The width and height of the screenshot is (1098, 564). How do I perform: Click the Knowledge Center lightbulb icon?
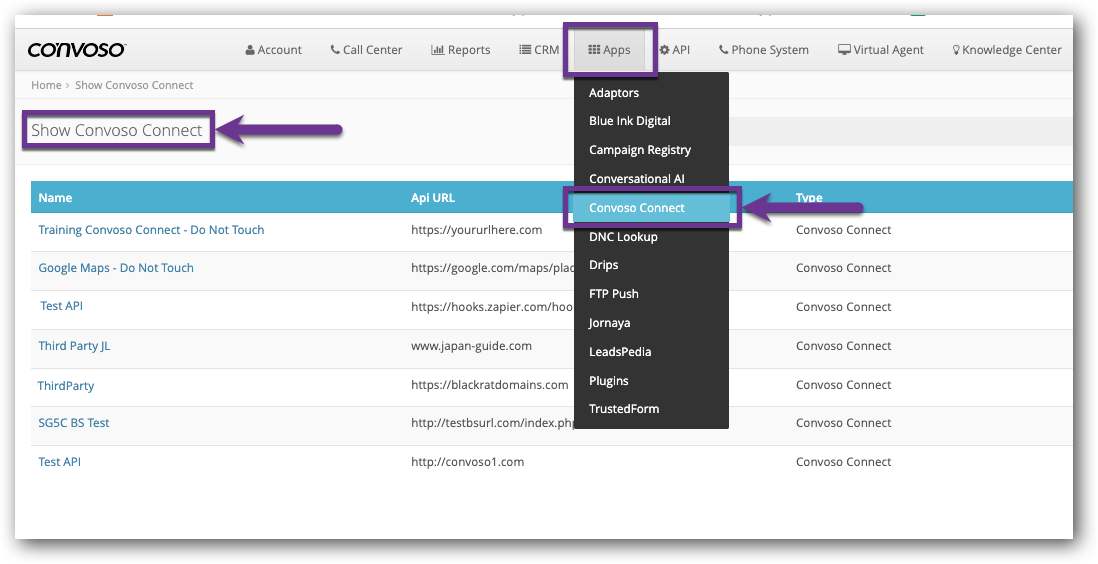tap(956, 50)
